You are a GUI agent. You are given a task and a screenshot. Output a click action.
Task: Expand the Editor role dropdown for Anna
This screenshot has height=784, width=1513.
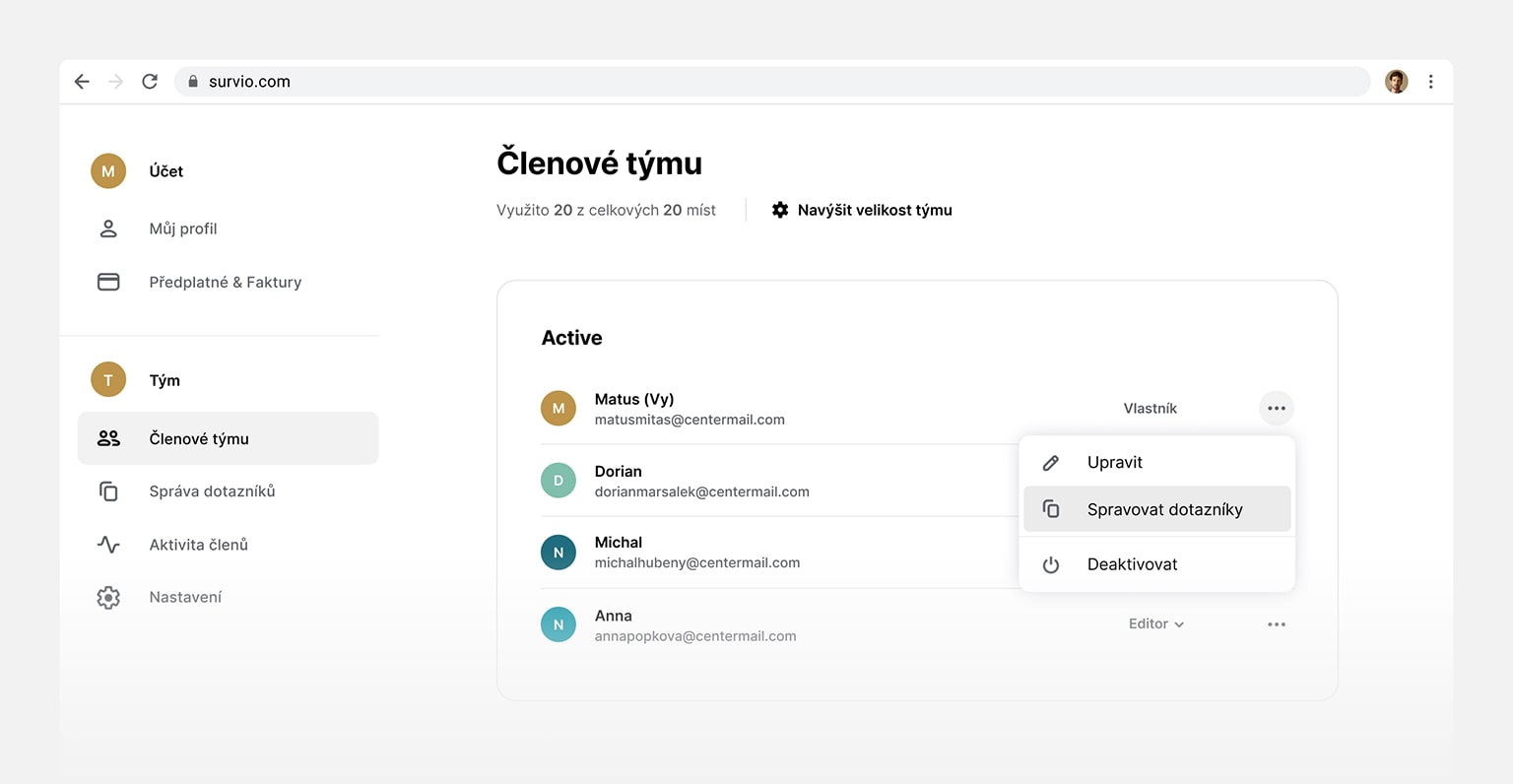click(x=1154, y=623)
